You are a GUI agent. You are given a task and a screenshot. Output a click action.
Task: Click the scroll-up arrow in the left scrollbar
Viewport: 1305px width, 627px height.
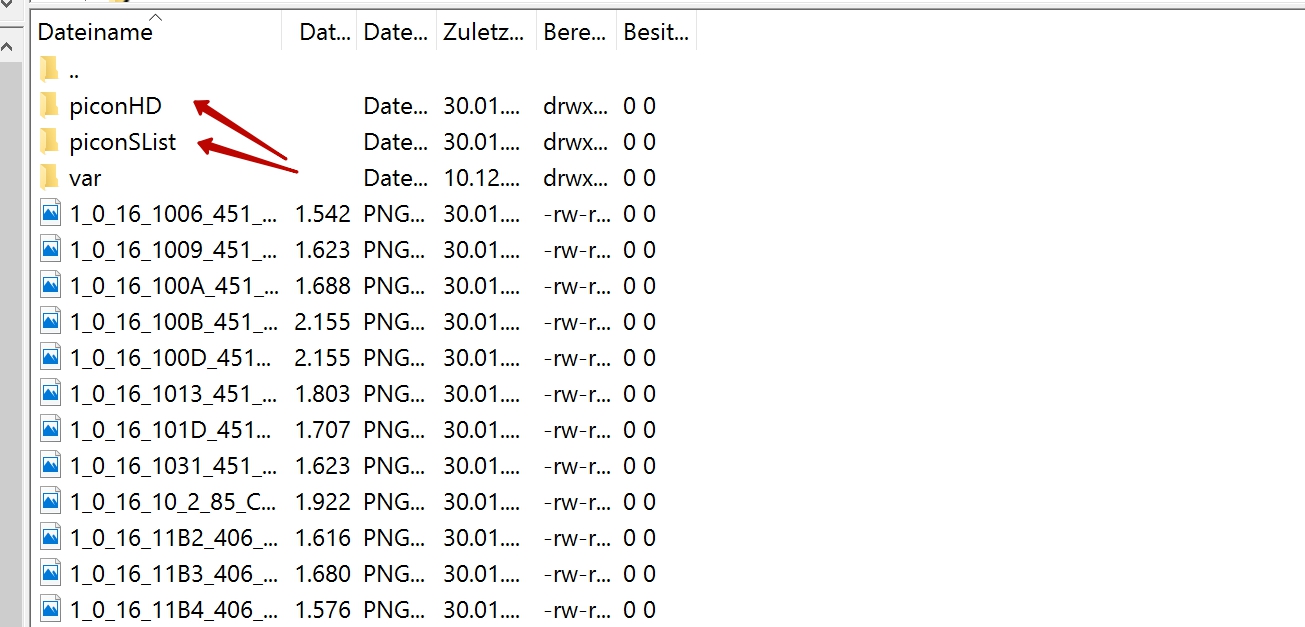point(11,45)
